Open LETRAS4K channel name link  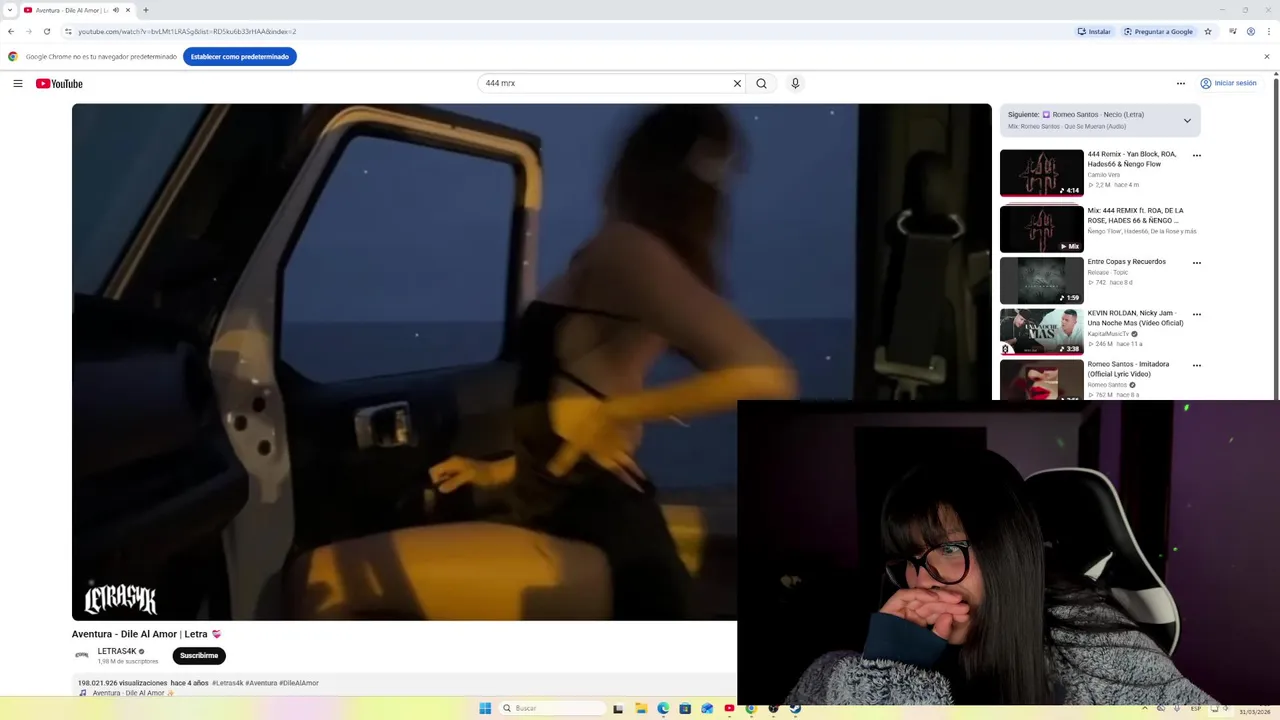point(117,651)
